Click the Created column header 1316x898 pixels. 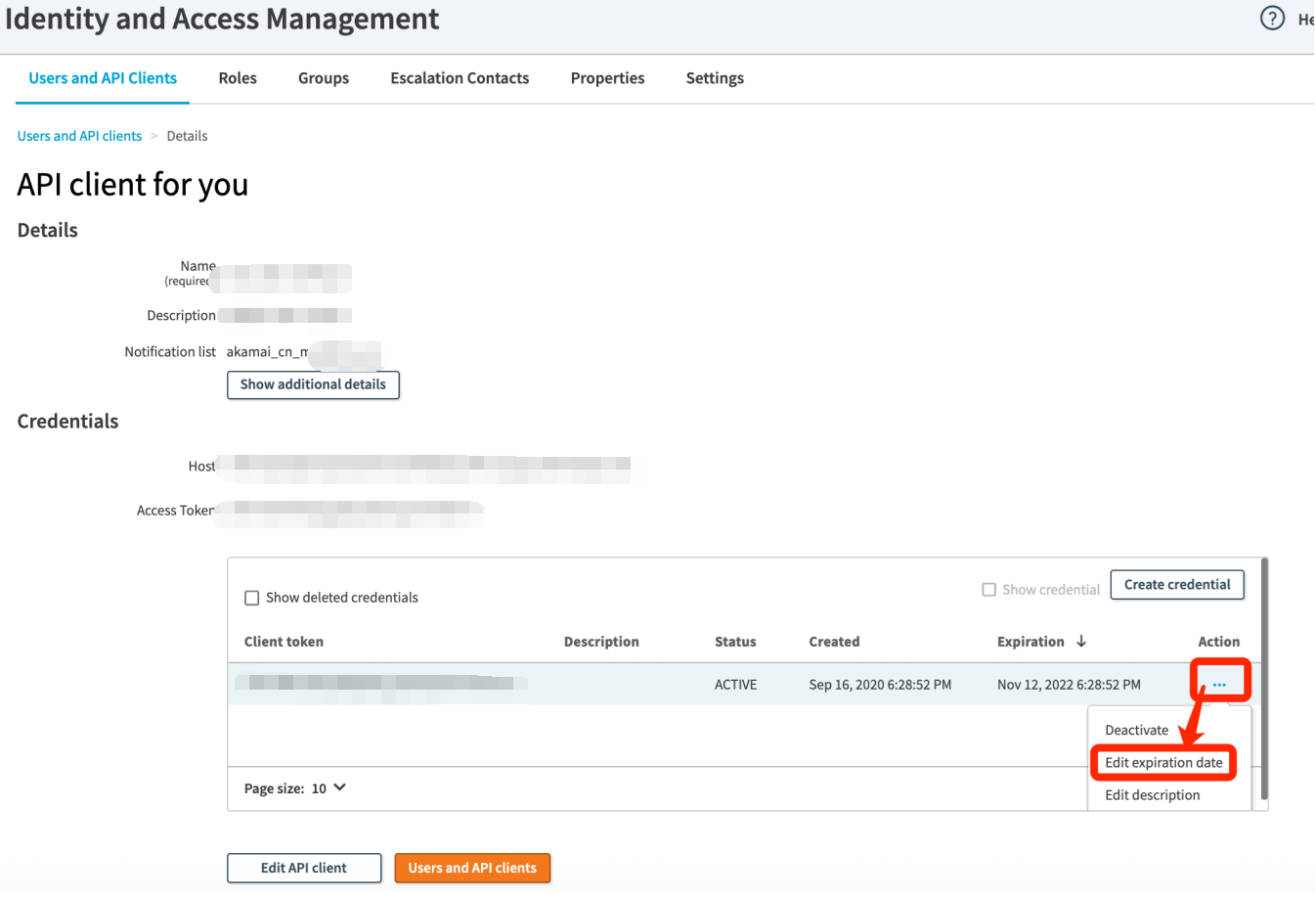pos(834,642)
